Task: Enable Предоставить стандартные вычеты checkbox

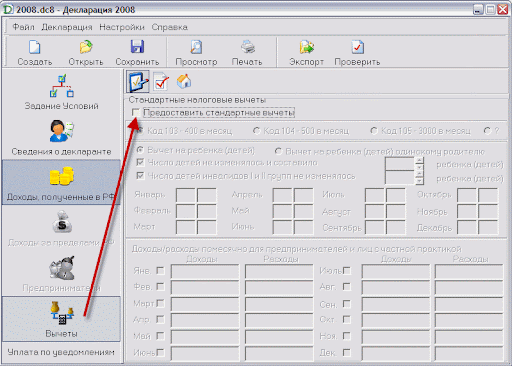Action: point(135,113)
